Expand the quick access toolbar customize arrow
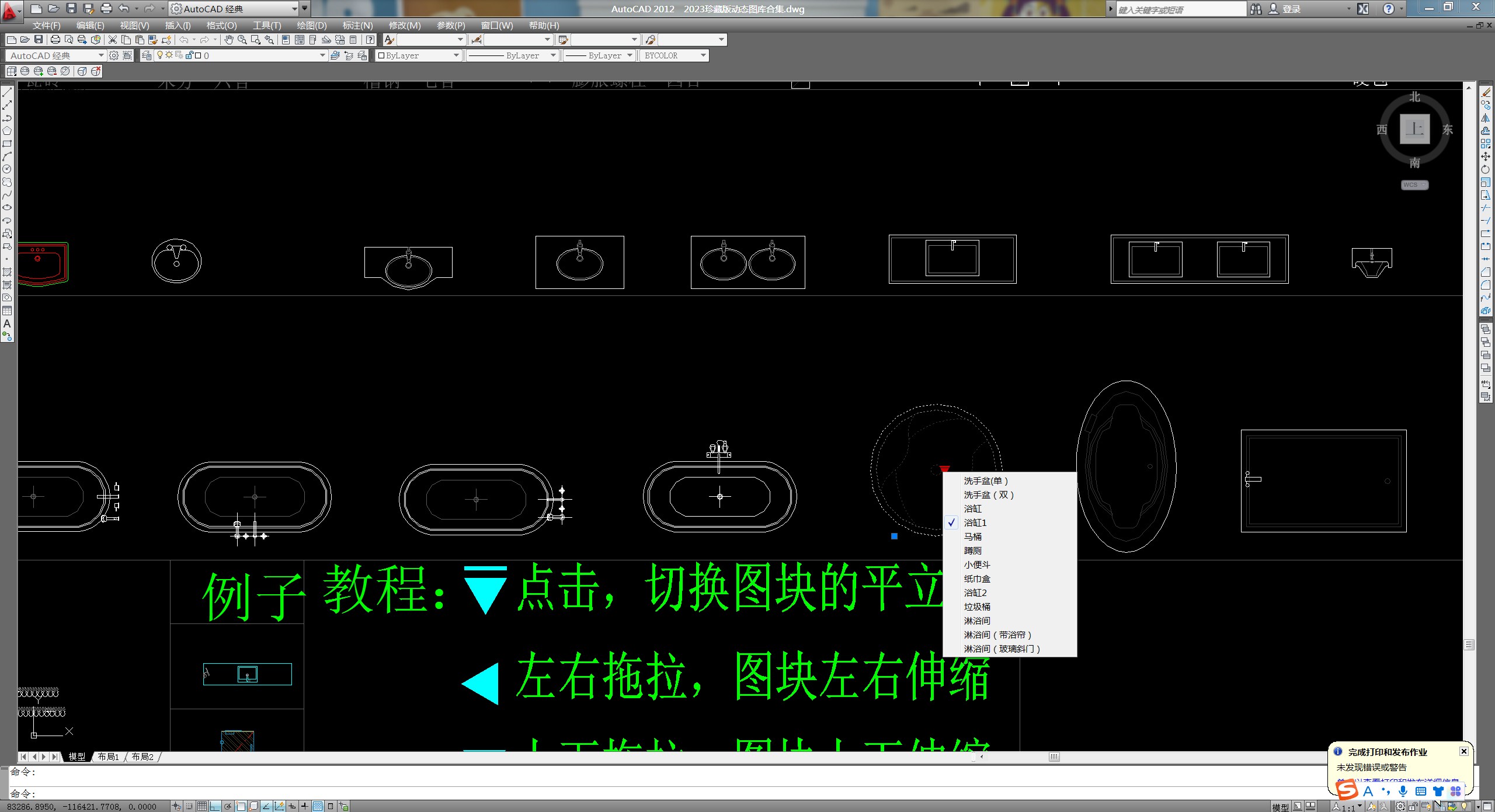1495x812 pixels. pyautogui.click(x=304, y=9)
